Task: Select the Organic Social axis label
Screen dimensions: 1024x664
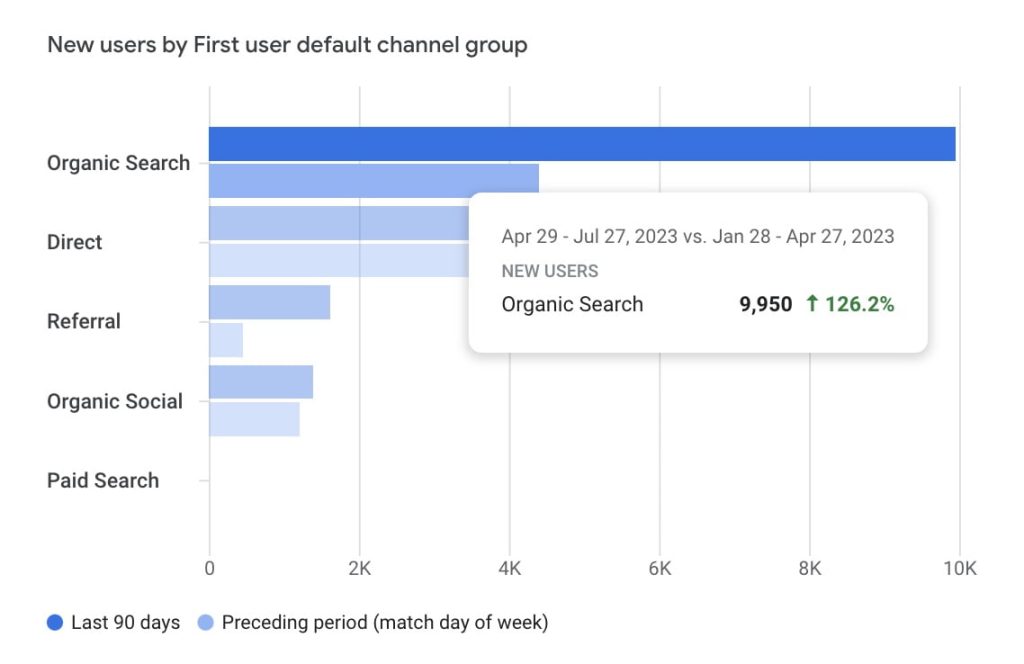Action: [x=115, y=401]
